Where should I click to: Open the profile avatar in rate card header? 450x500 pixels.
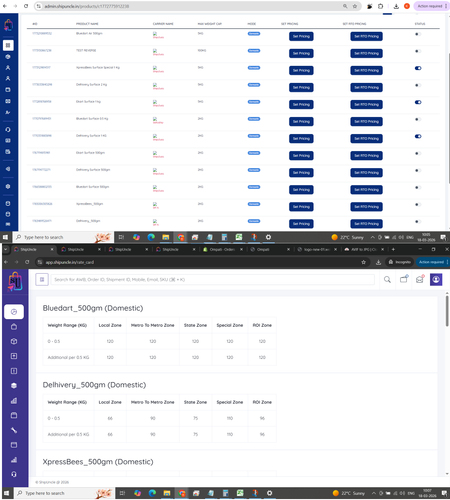(436, 279)
